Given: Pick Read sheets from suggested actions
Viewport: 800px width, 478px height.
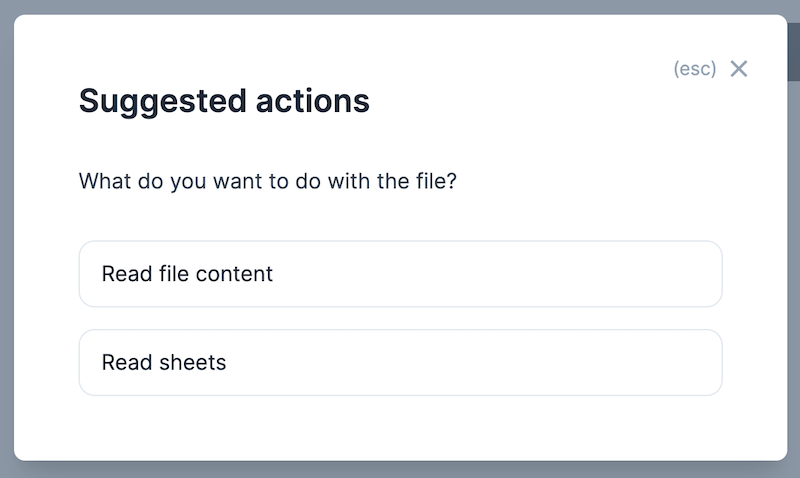Looking at the screenshot, I should pyautogui.click(x=400, y=362).
